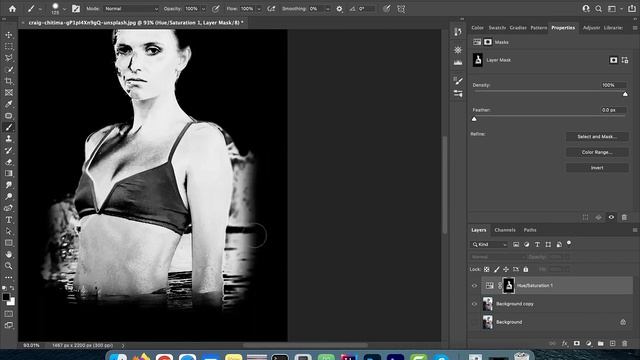Select the Gradient tool
640x360 pixels.
pos(9,173)
